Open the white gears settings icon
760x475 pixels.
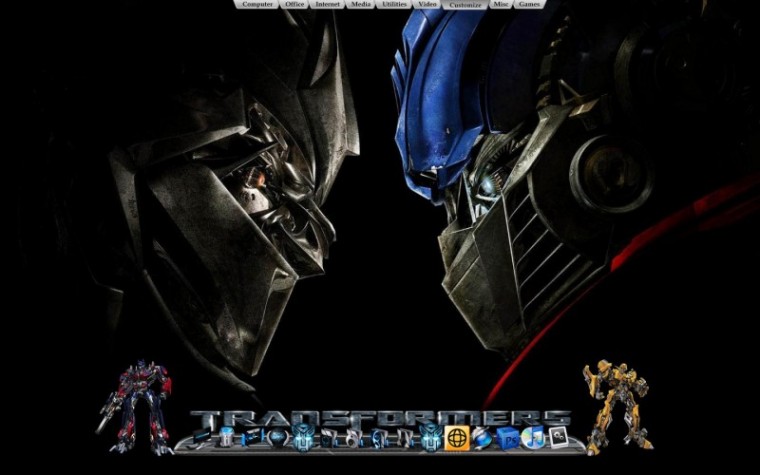click(x=558, y=437)
